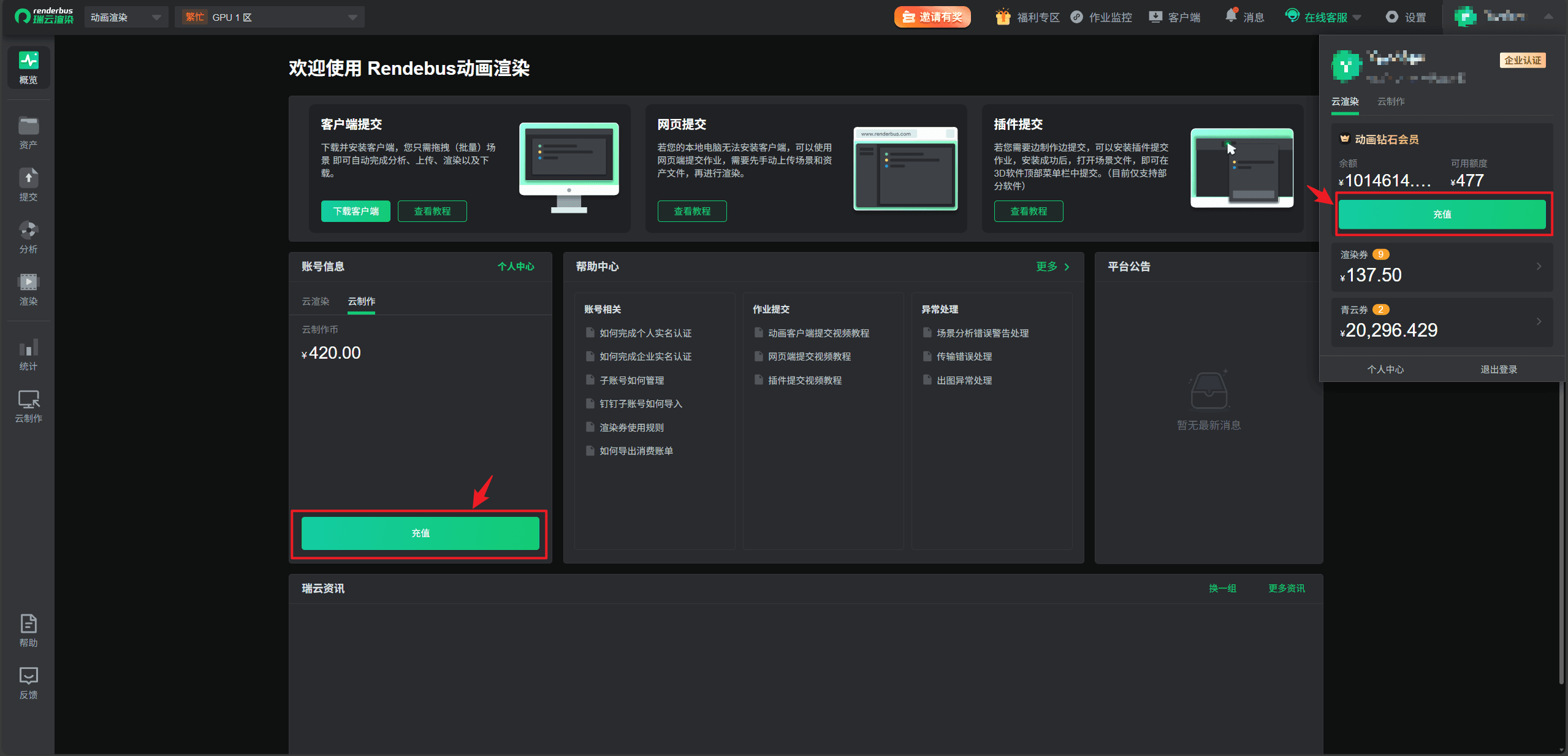Screen dimensions: 1568x756
Task: Switch to 云渲染 tab in 账号信息
Action: pyautogui.click(x=316, y=301)
